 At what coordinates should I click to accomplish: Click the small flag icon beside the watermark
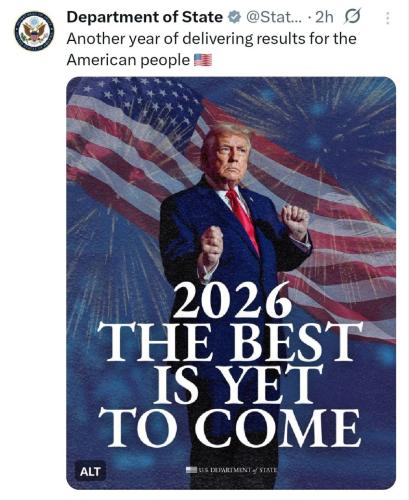[x=192, y=470]
